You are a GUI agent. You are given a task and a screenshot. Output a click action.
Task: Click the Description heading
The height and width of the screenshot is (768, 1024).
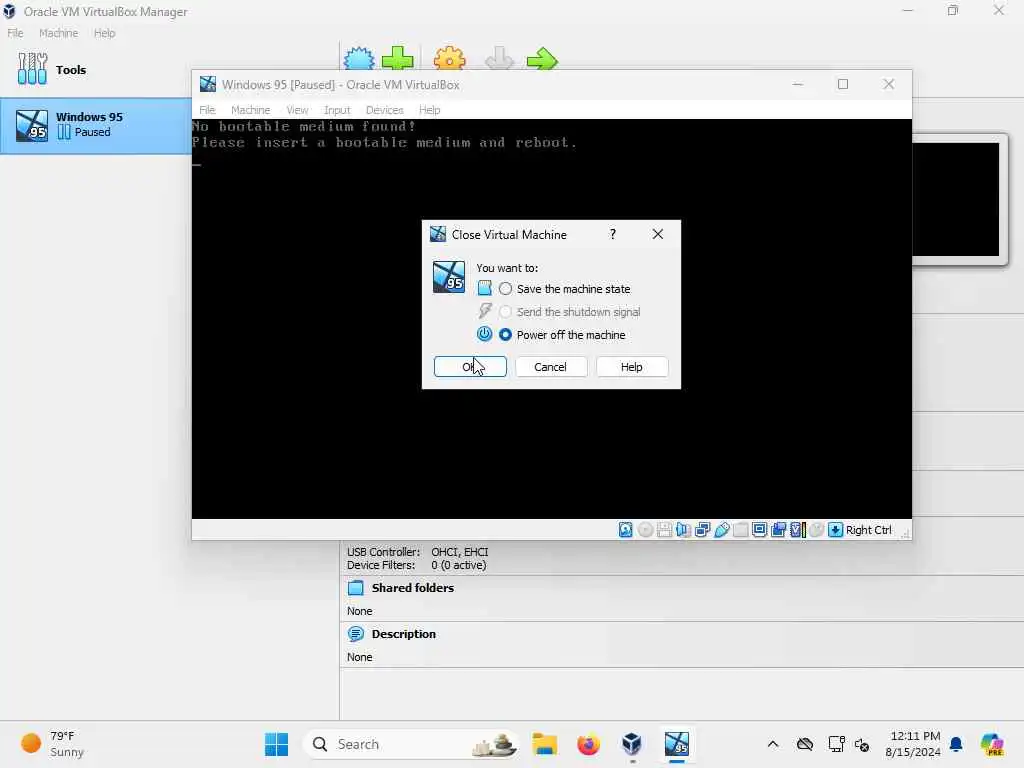(x=404, y=633)
